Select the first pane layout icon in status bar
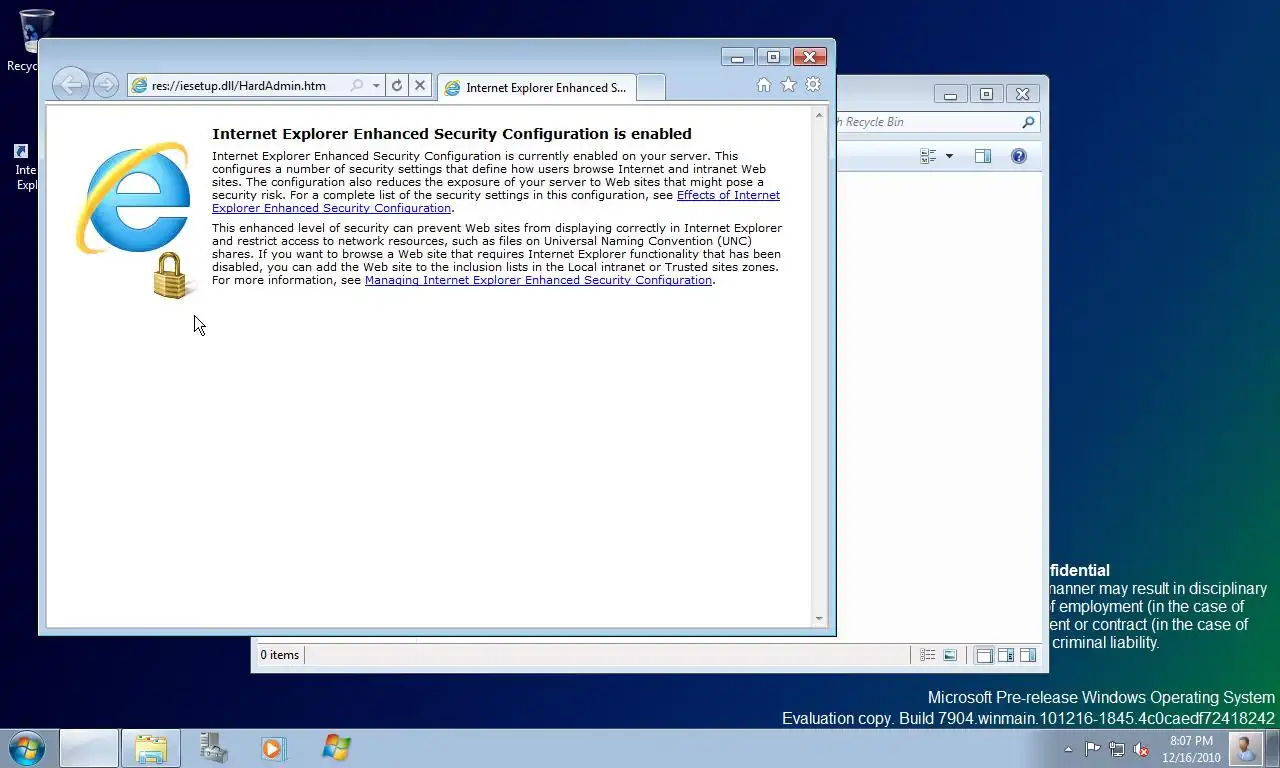This screenshot has width=1280, height=768. 984,655
